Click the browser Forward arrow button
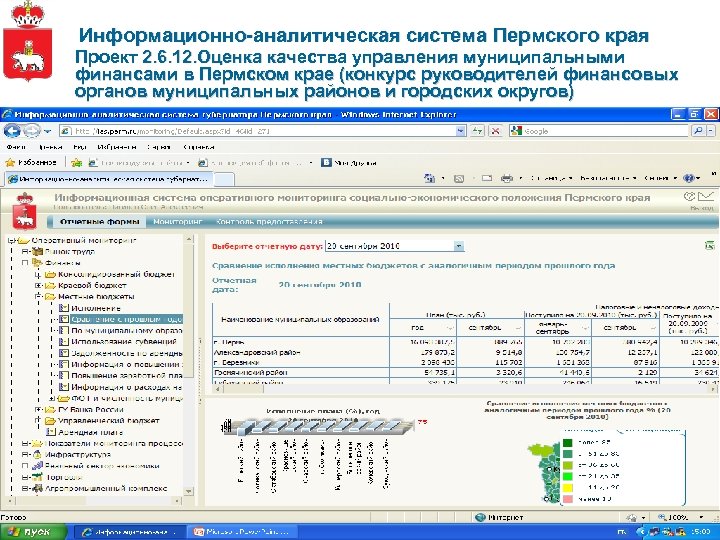Image resolution: width=720 pixels, height=540 pixels. coord(31,131)
